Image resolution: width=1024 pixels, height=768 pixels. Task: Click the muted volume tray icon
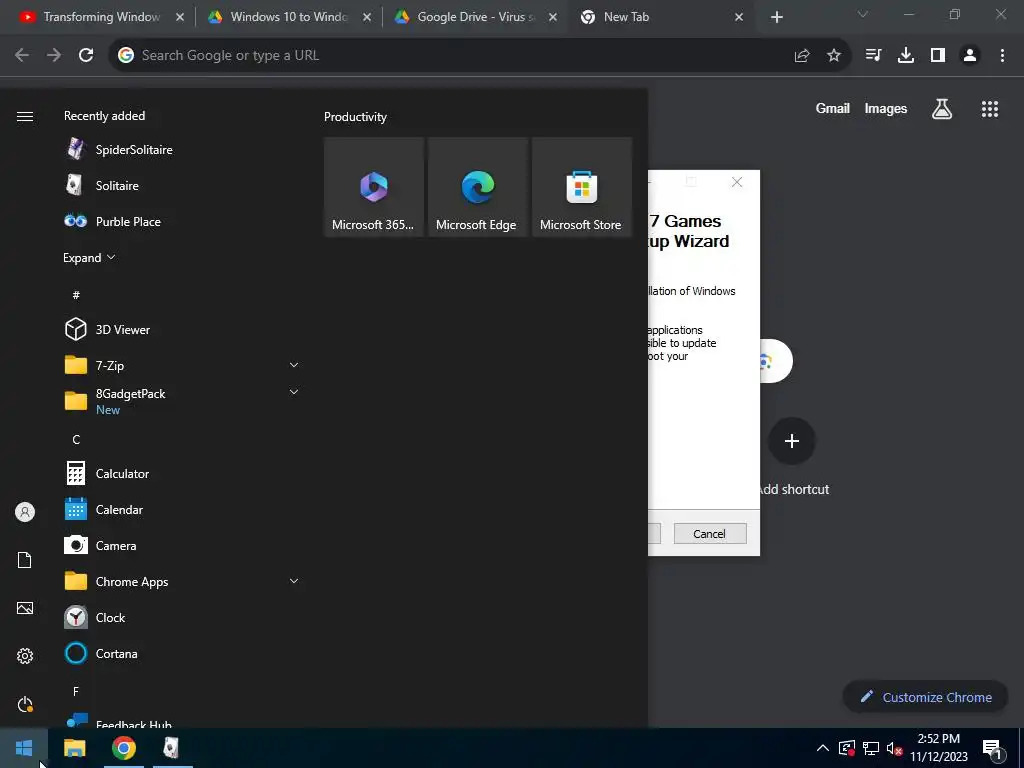pyautogui.click(x=894, y=748)
